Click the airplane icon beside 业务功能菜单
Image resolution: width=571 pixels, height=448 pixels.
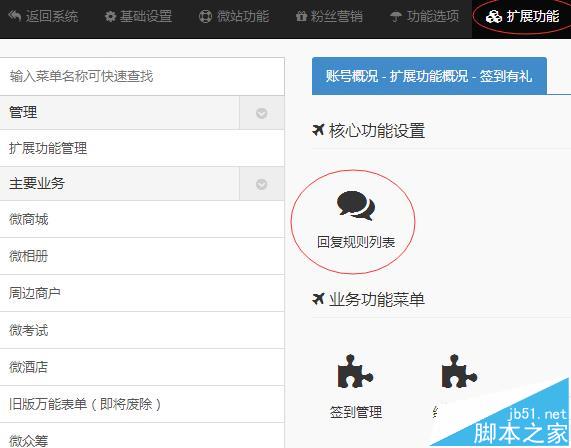[x=318, y=299]
